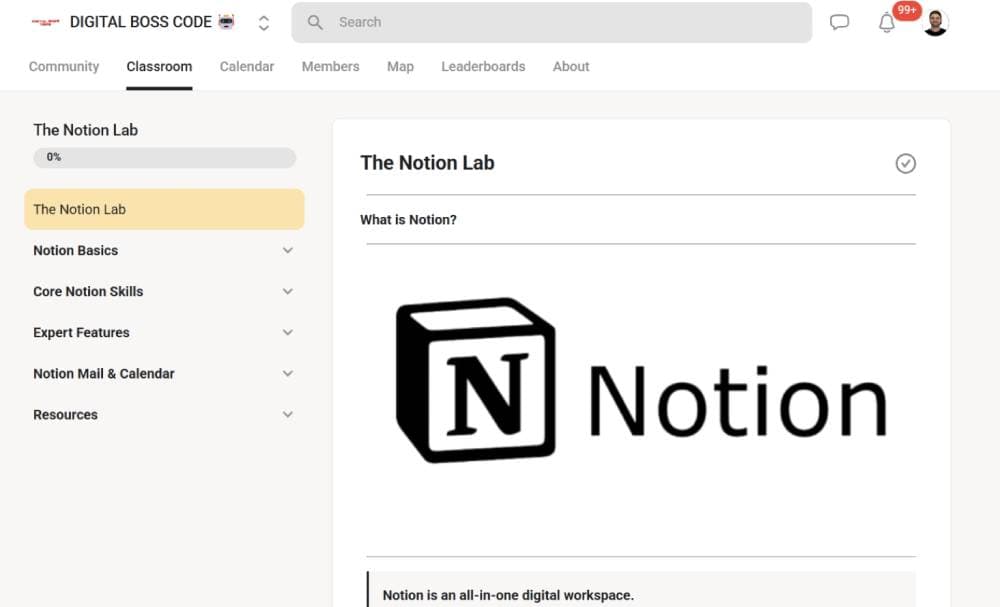
Task: Click the Notion logo image
Action: [641, 381]
